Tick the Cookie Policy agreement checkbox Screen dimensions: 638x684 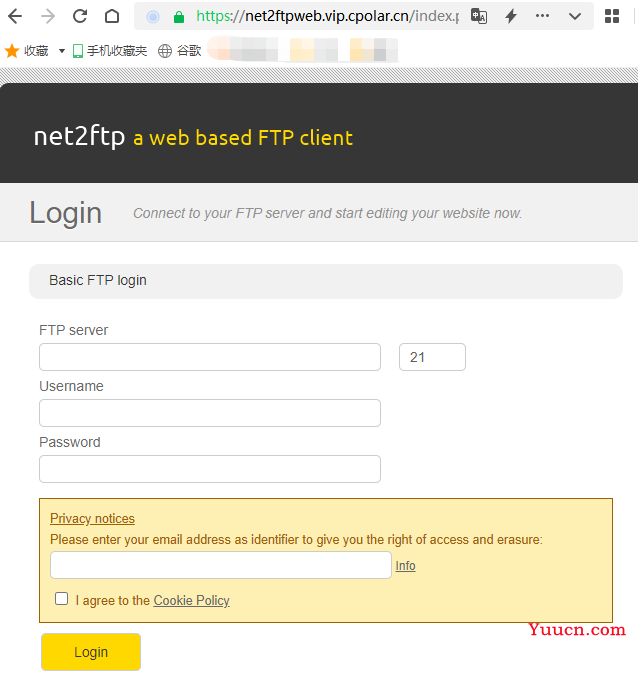tap(61, 598)
